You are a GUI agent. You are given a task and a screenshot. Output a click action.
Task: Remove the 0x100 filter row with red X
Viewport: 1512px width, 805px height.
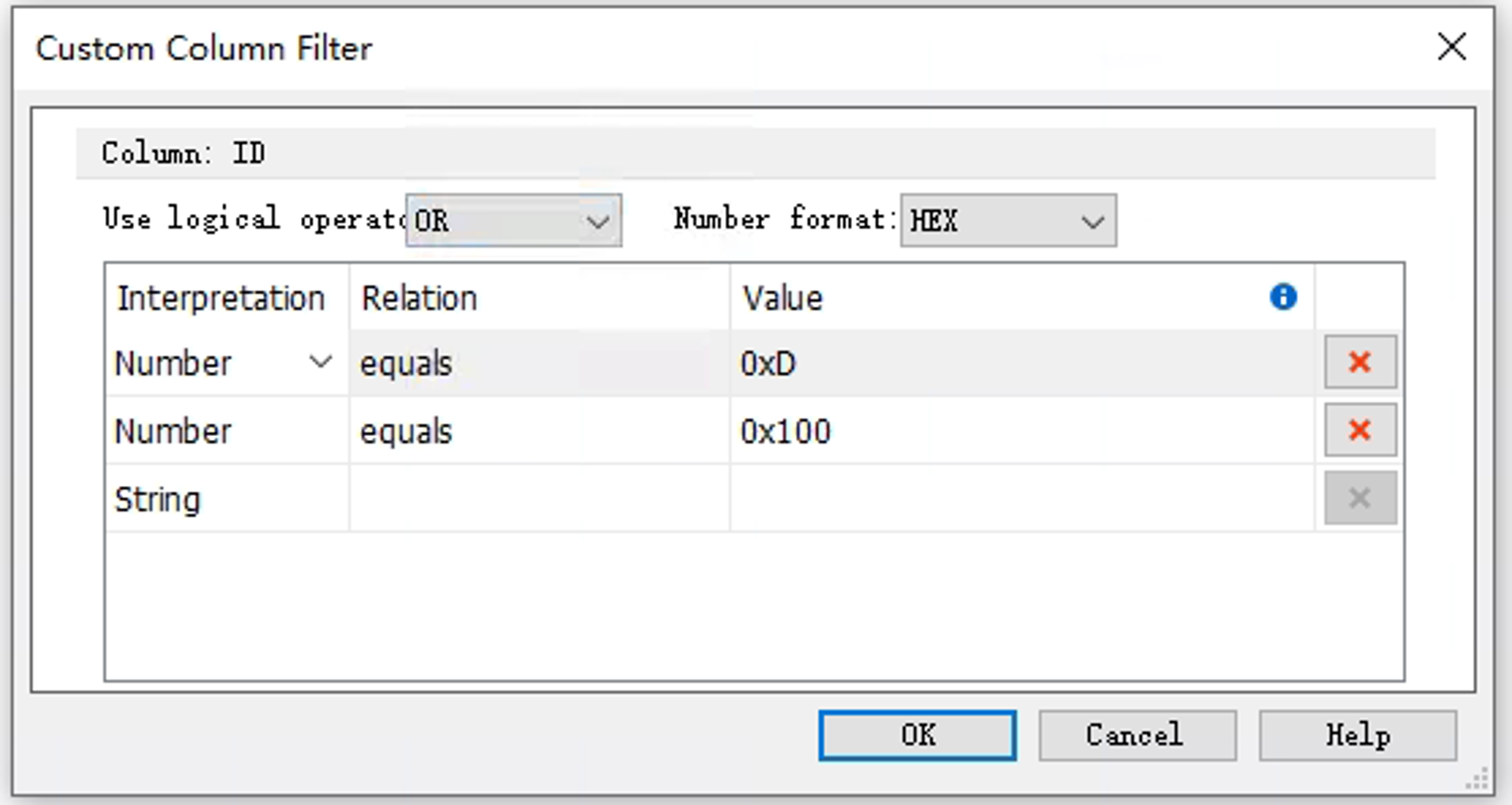click(x=1360, y=430)
